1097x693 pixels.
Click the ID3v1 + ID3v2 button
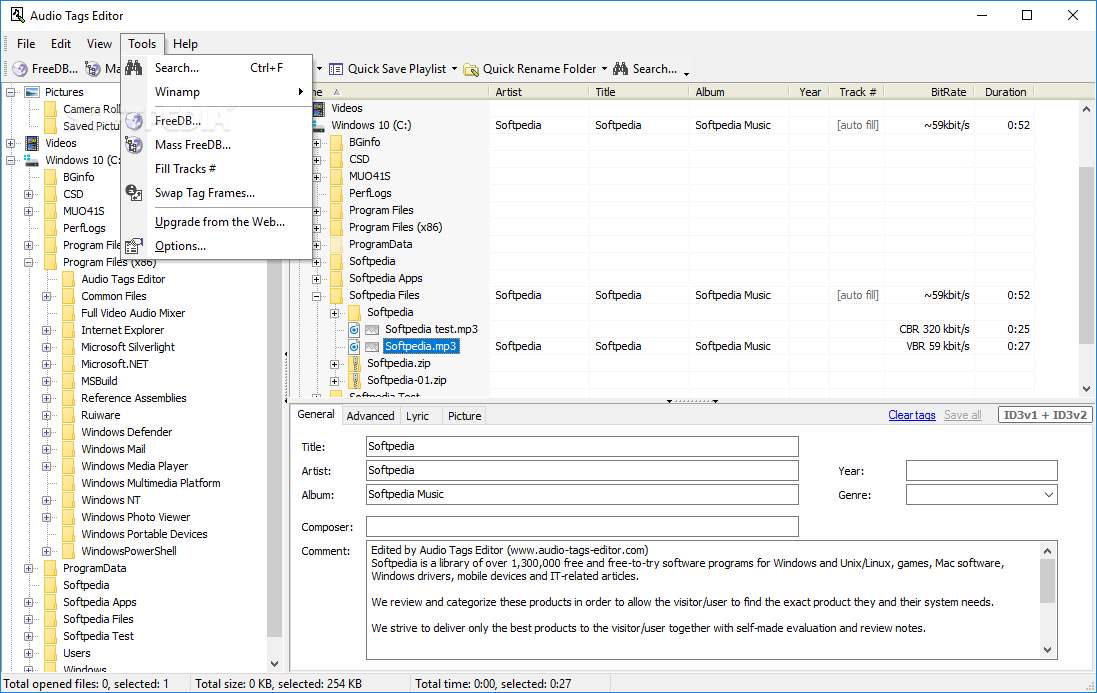(1045, 415)
